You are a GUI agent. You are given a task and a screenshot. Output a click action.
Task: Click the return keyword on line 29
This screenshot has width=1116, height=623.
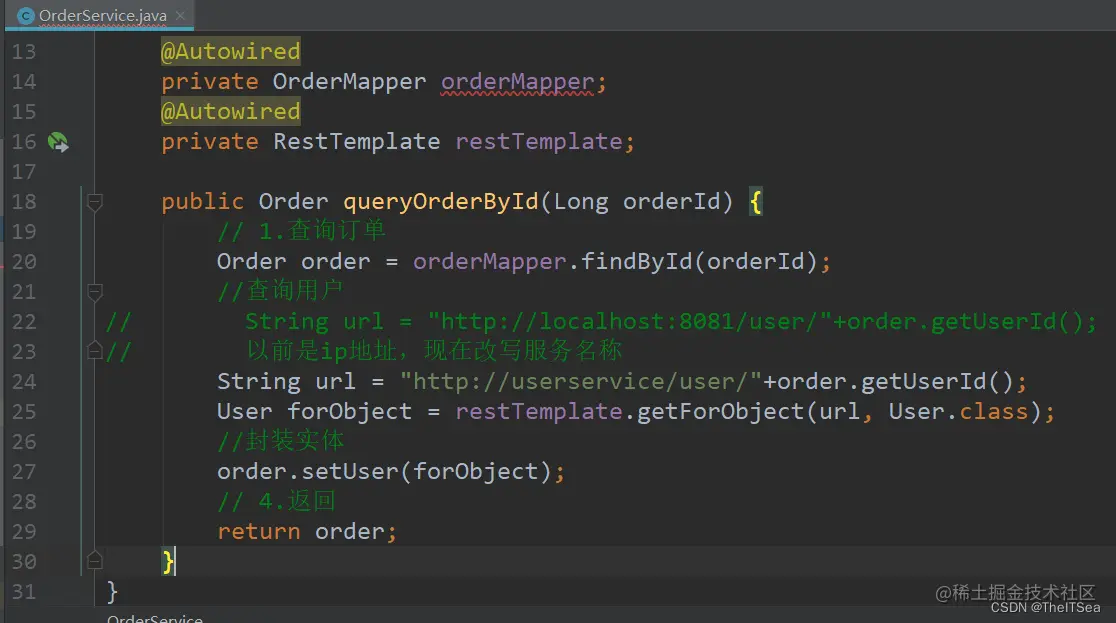(259, 532)
